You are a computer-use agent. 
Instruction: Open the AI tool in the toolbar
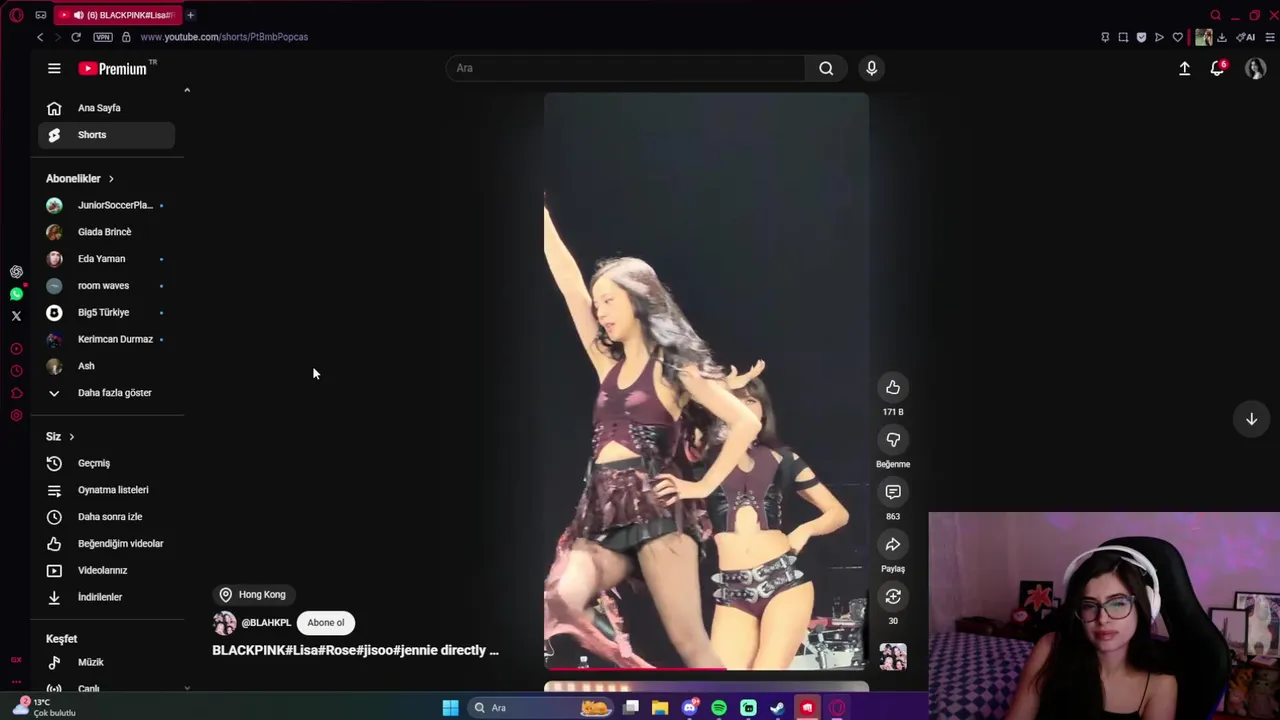pyautogui.click(x=1246, y=37)
